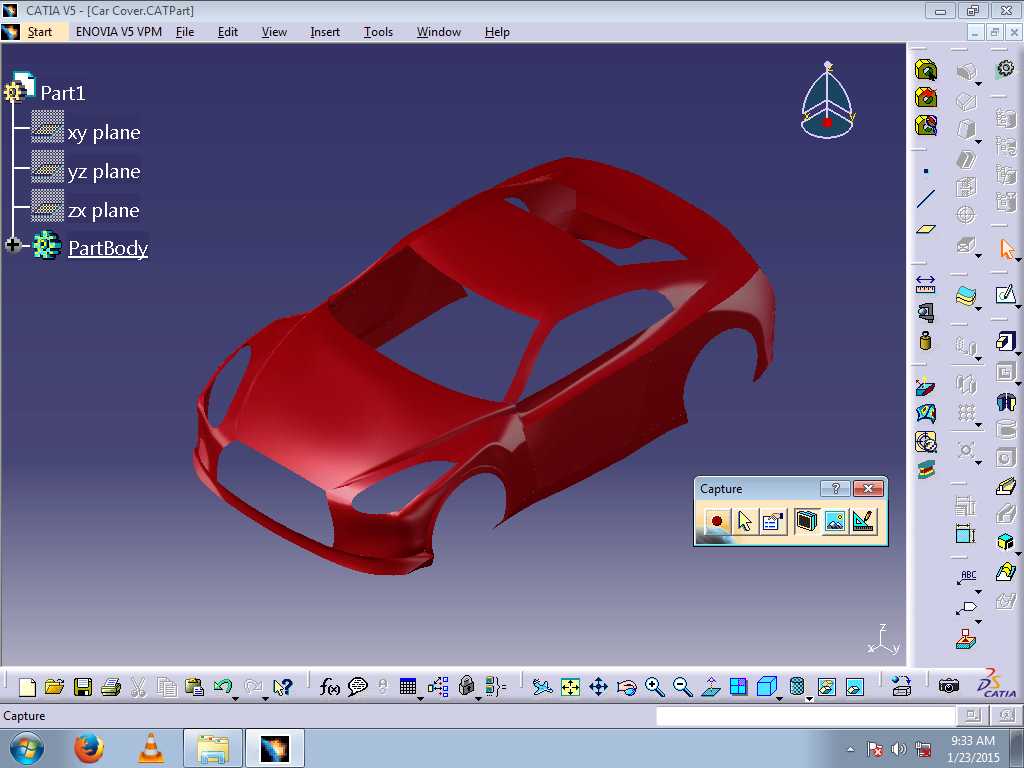1024x768 pixels.
Task: Open the Select arrow tool dropdown
Action: [x=1018, y=259]
